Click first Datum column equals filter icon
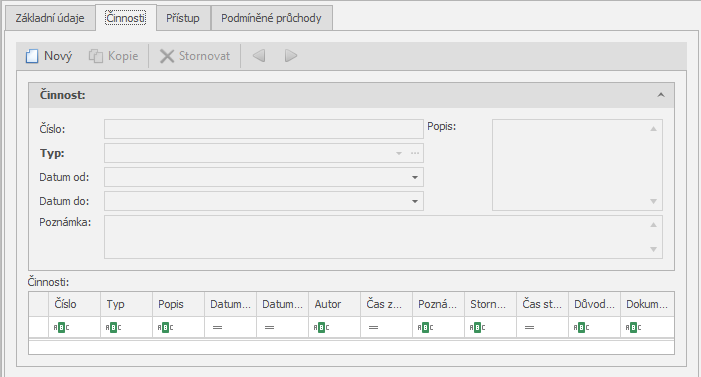 coord(217,327)
